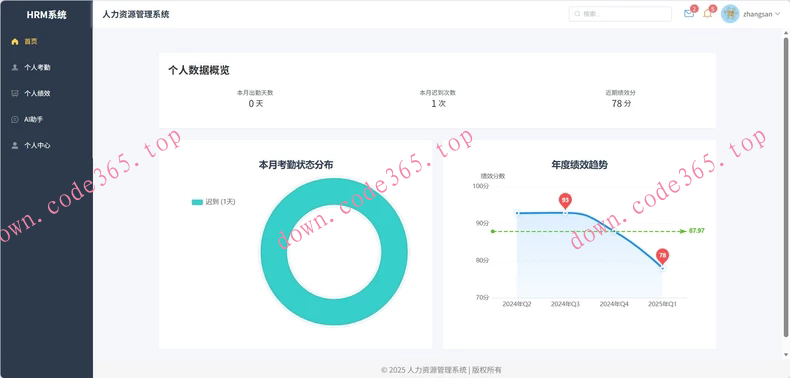Click the red 78 marker pin
790x378 pixels.
click(x=663, y=257)
